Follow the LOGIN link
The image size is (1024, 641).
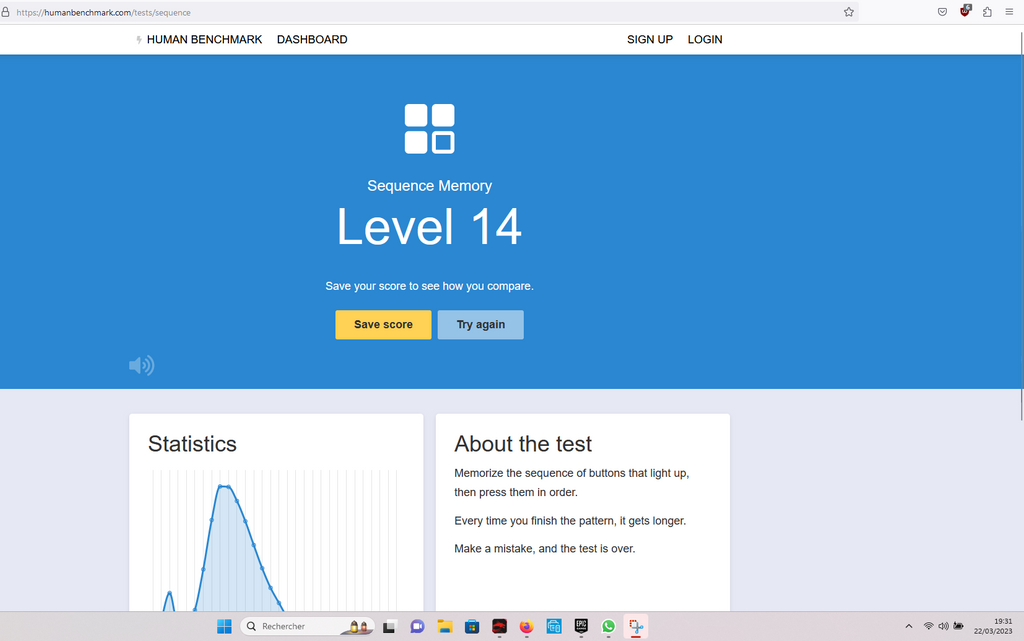pyautogui.click(x=705, y=40)
